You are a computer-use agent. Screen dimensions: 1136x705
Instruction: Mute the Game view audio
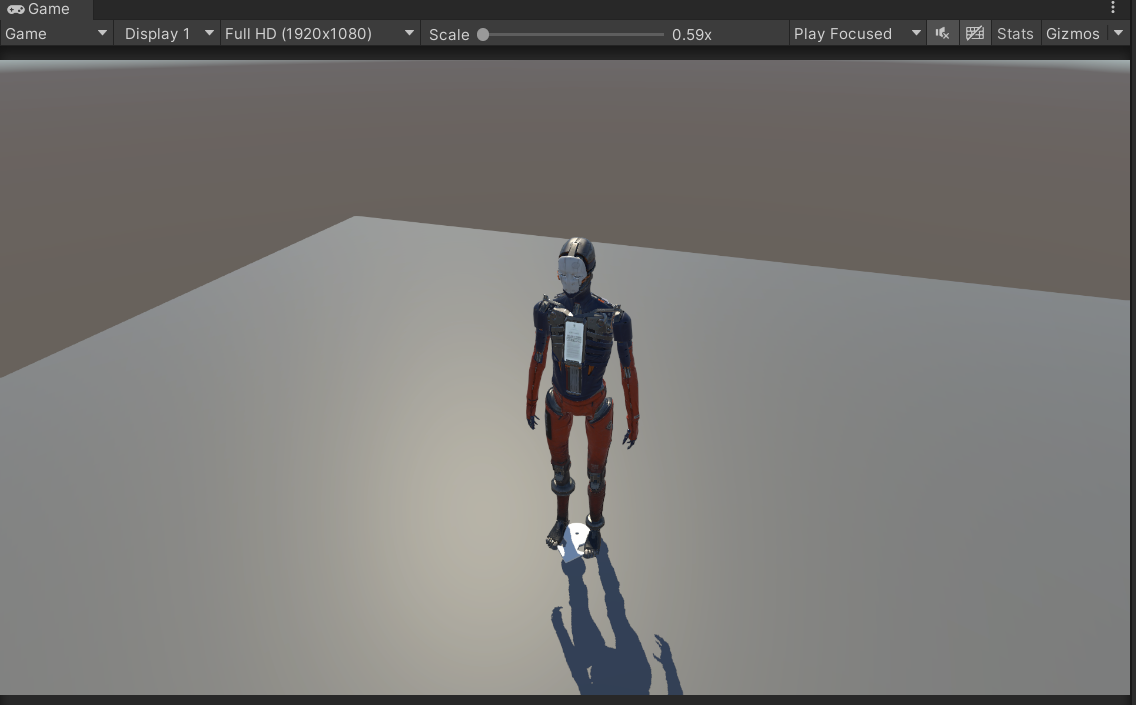click(941, 33)
